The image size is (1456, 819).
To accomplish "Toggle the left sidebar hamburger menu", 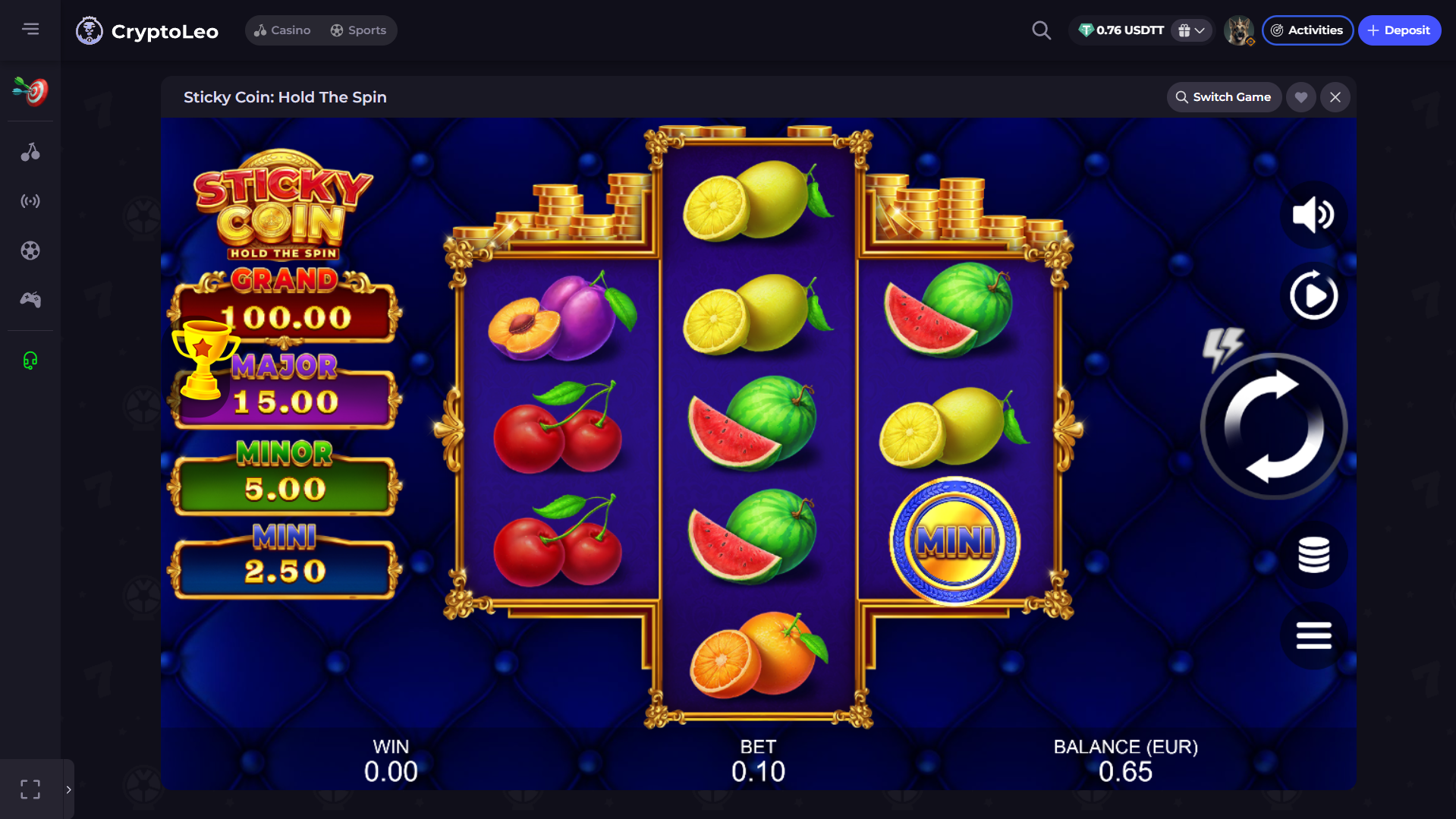I will coord(30,29).
